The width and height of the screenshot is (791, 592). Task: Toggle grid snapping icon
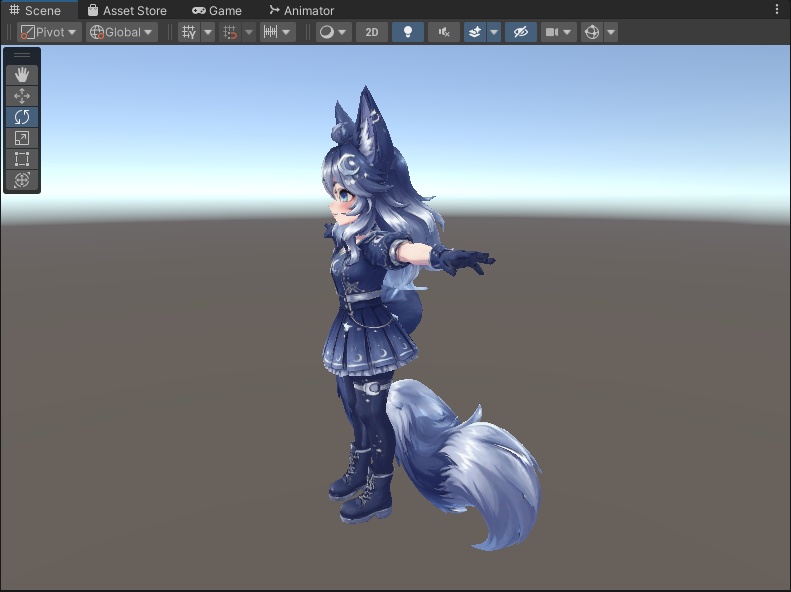point(230,32)
